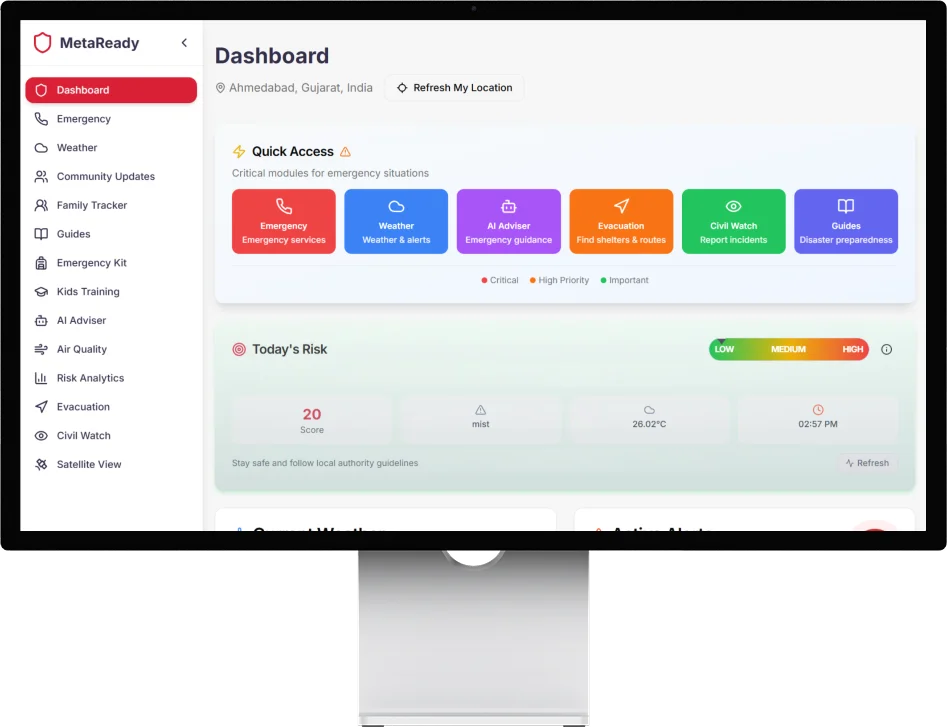The width and height of the screenshot is (947, 728).
Task: Click the Refresh My Location button
Action: (x=454, y=88)
